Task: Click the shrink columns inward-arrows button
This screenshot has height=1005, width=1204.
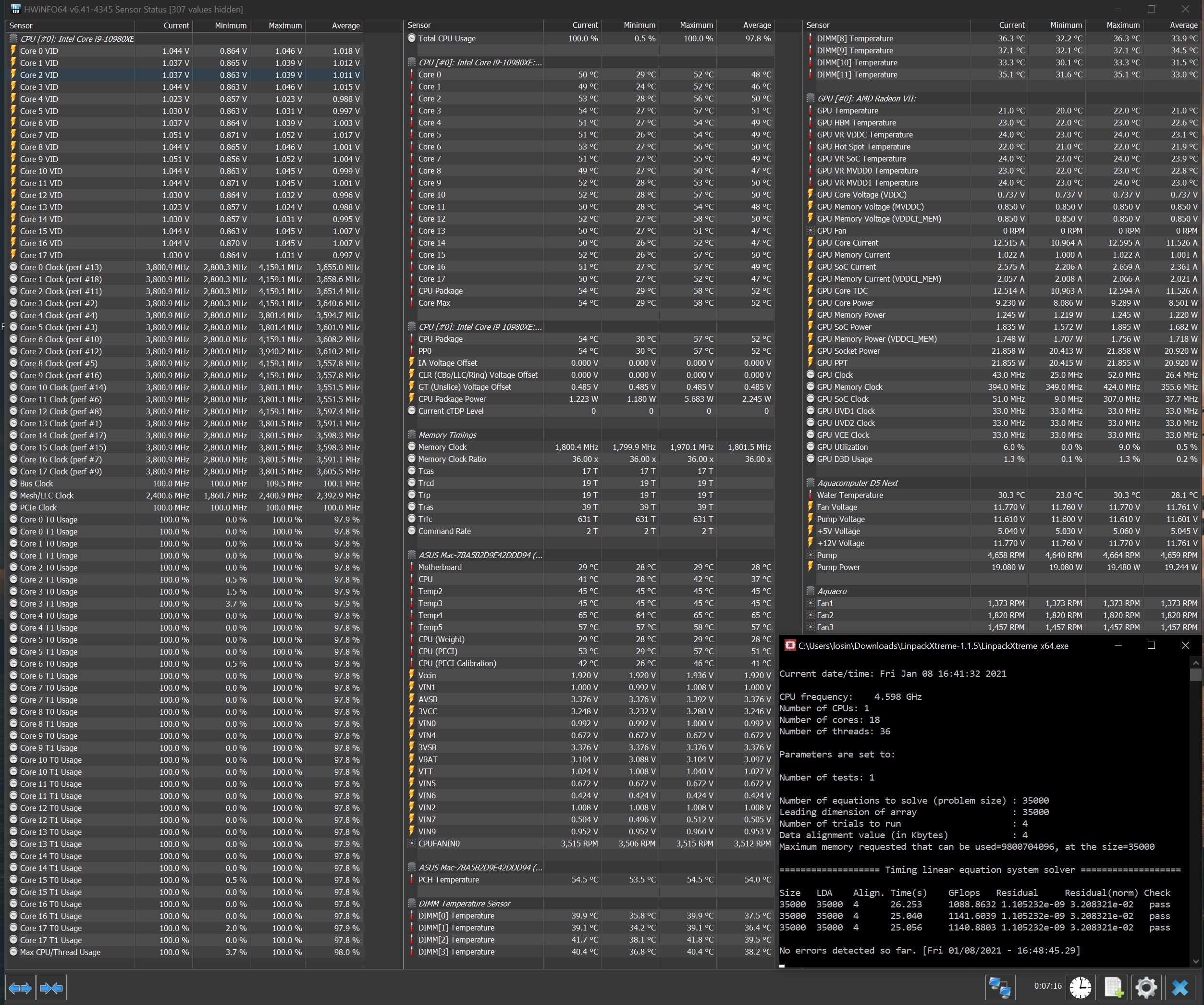Action: pos(51,988)
